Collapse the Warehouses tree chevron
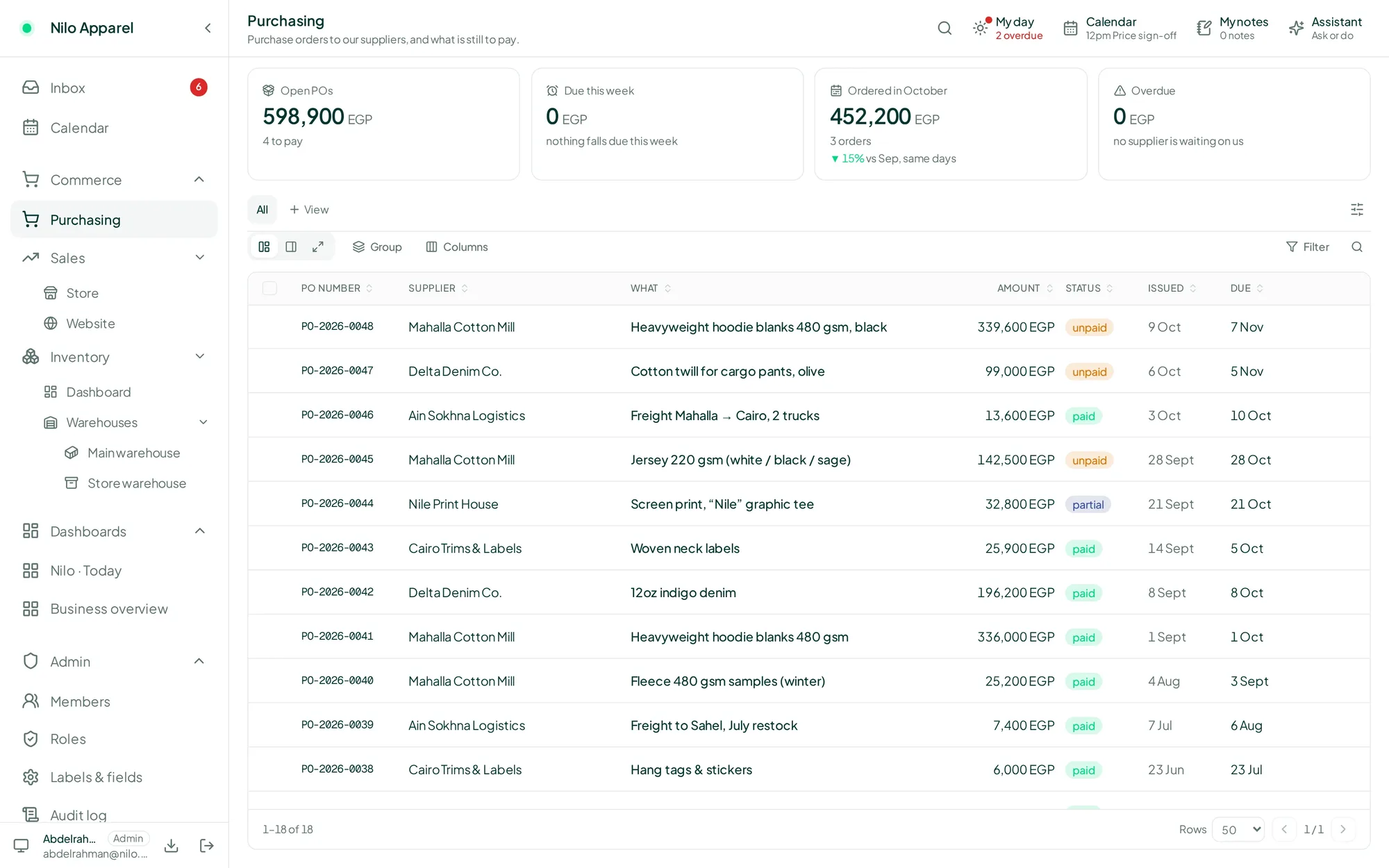 click(x=203, y=422)
